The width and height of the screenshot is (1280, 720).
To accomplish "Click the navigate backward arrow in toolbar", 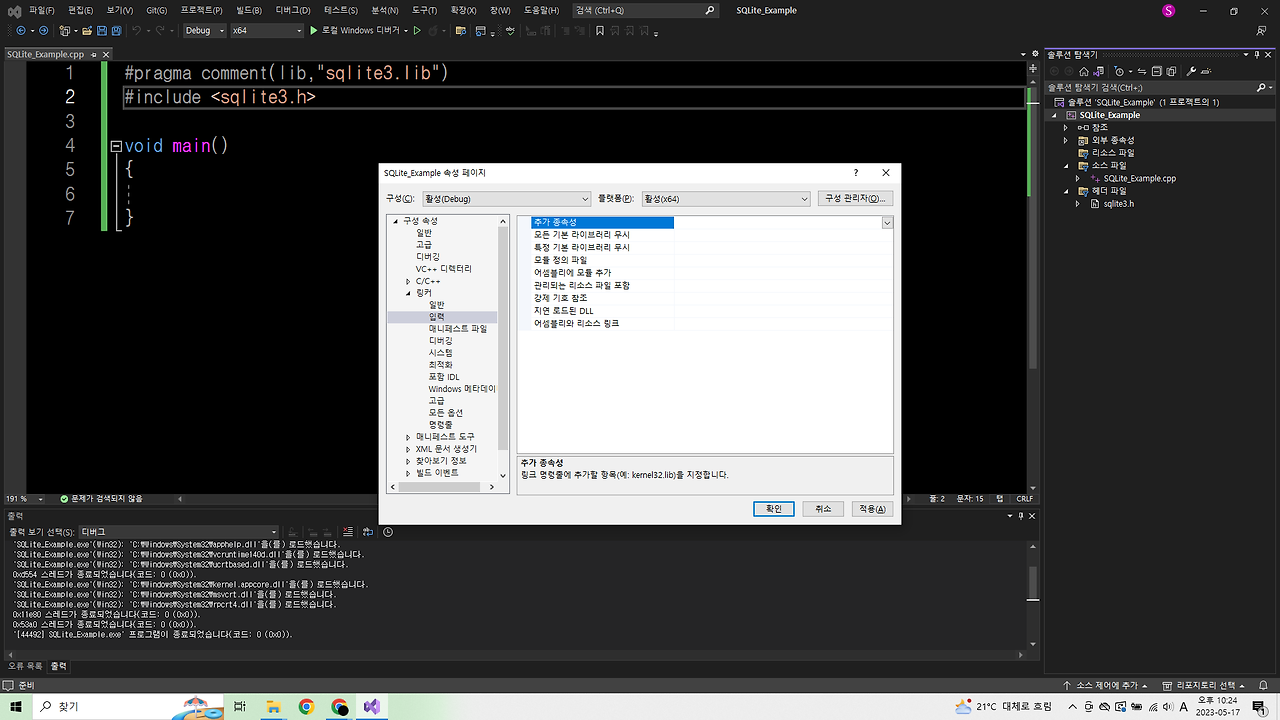I will 21,30.
